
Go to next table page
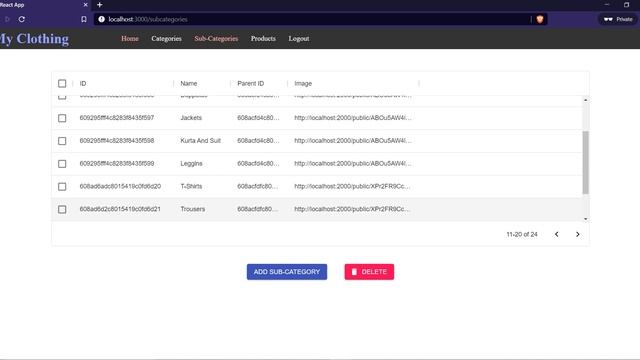pyautogui.click(x=578, y=234)
